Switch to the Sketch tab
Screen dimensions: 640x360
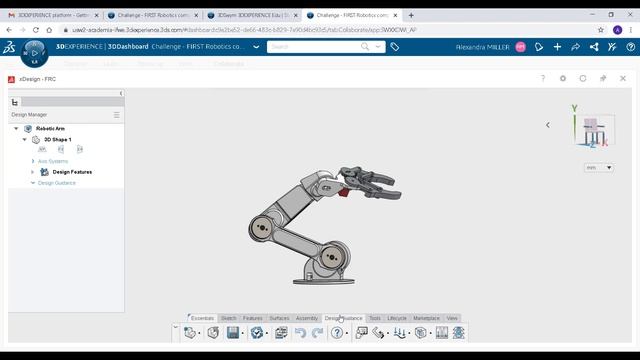click(x=228, y=318)
